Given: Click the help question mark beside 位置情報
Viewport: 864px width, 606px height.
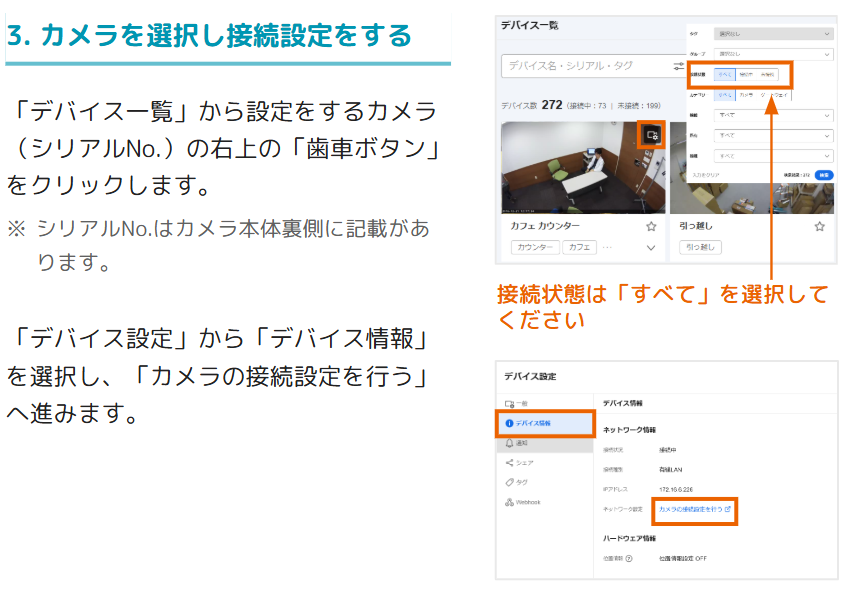Looking at the screenshot, I should [x=629, y=559].
